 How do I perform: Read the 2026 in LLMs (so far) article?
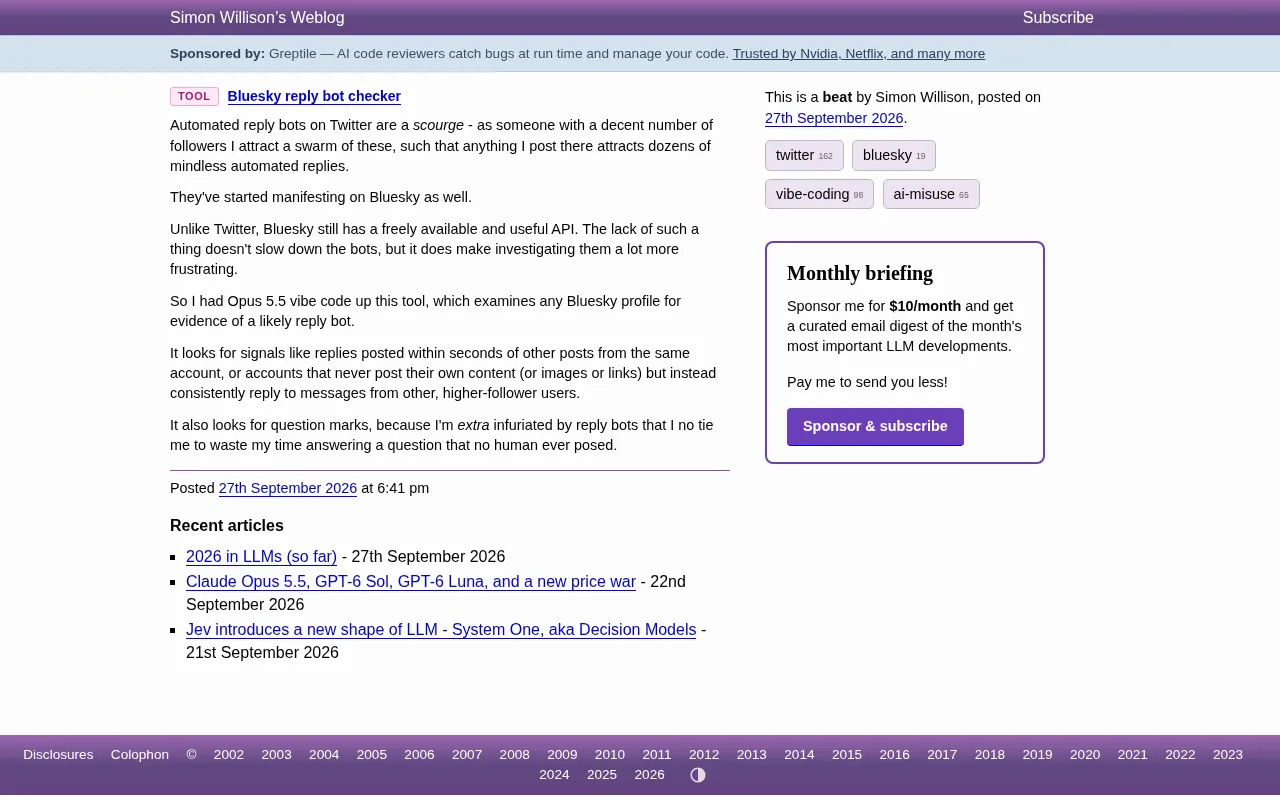pos(261,557)
